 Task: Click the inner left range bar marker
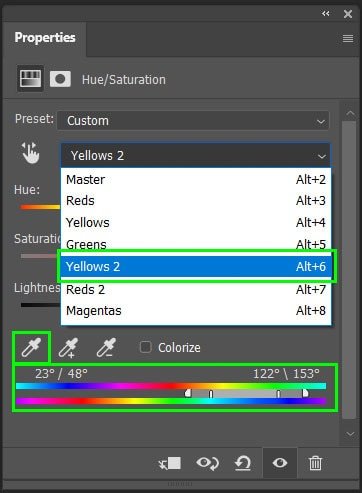pyautogui.click(x=211, y=394)
